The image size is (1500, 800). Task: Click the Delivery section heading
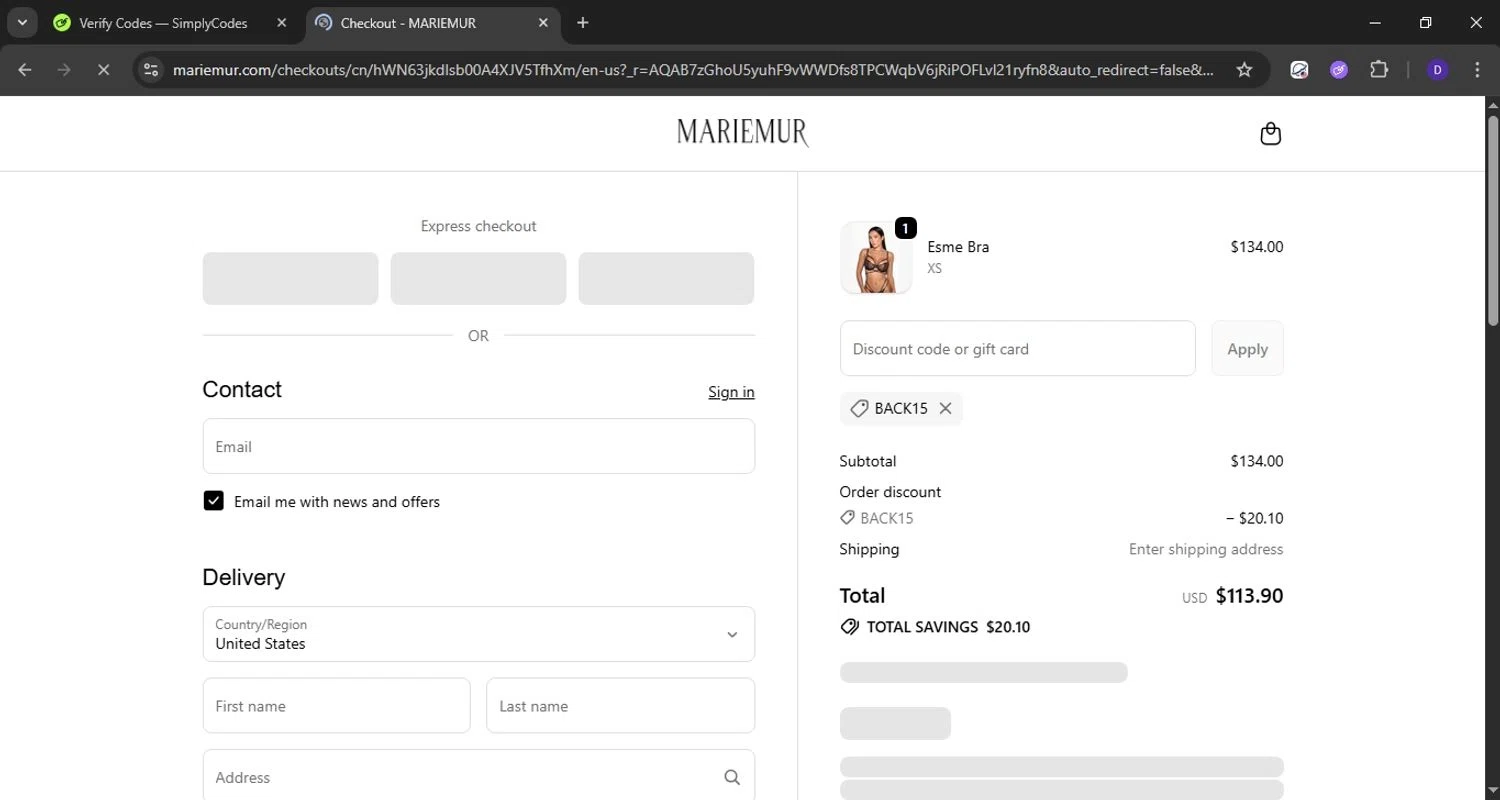coord(243,577)
